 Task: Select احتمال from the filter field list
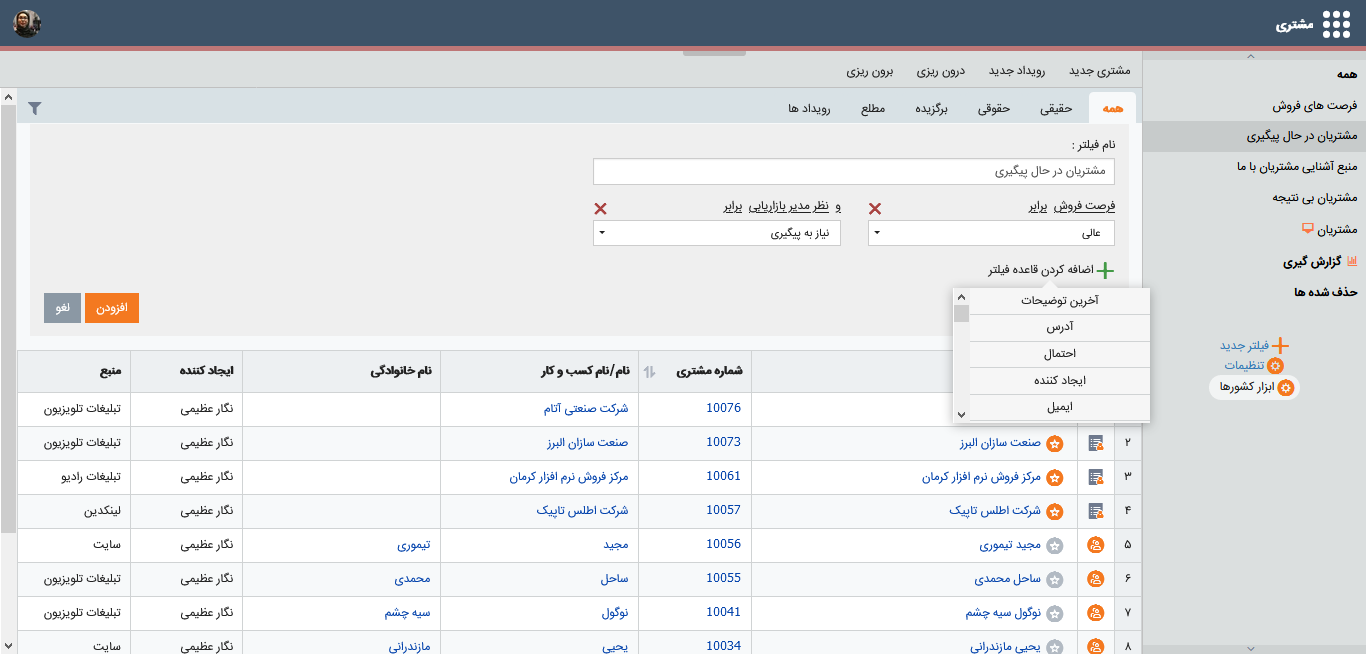[1059, 354]
